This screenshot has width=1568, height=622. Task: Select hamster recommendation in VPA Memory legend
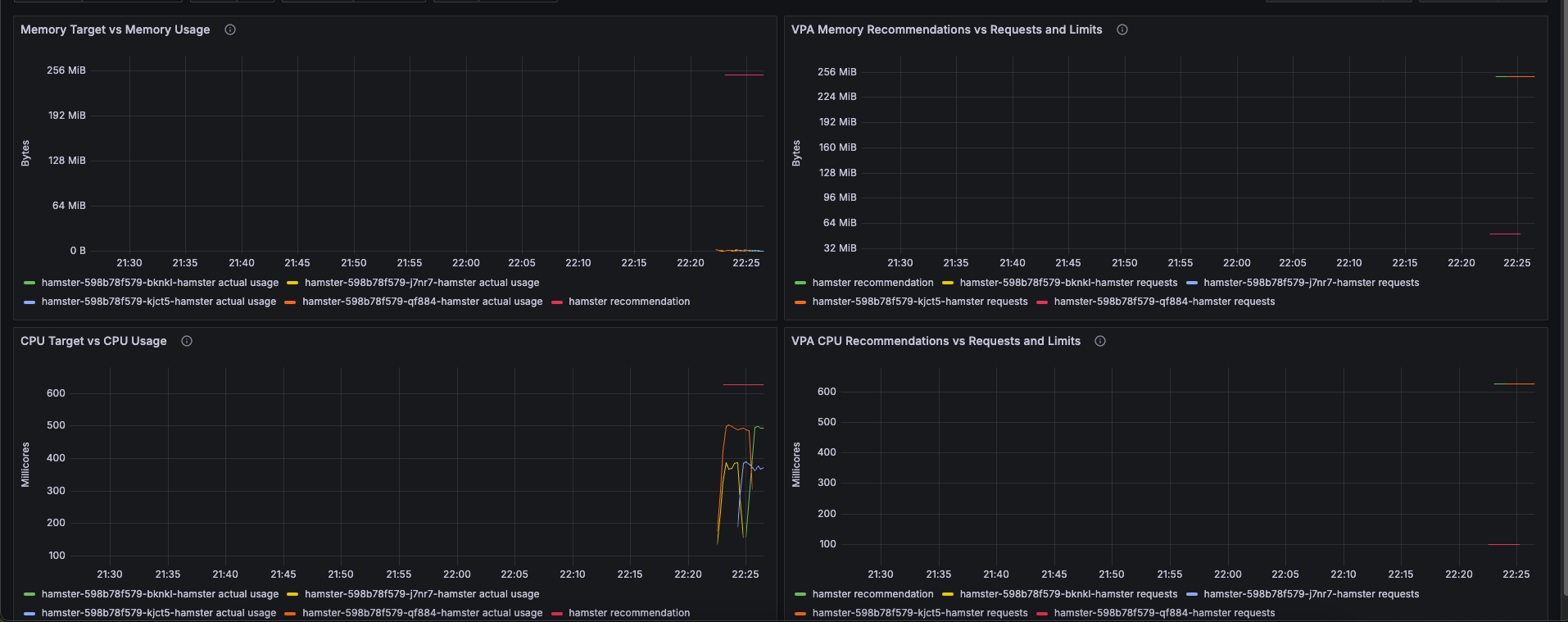[872, 283]
